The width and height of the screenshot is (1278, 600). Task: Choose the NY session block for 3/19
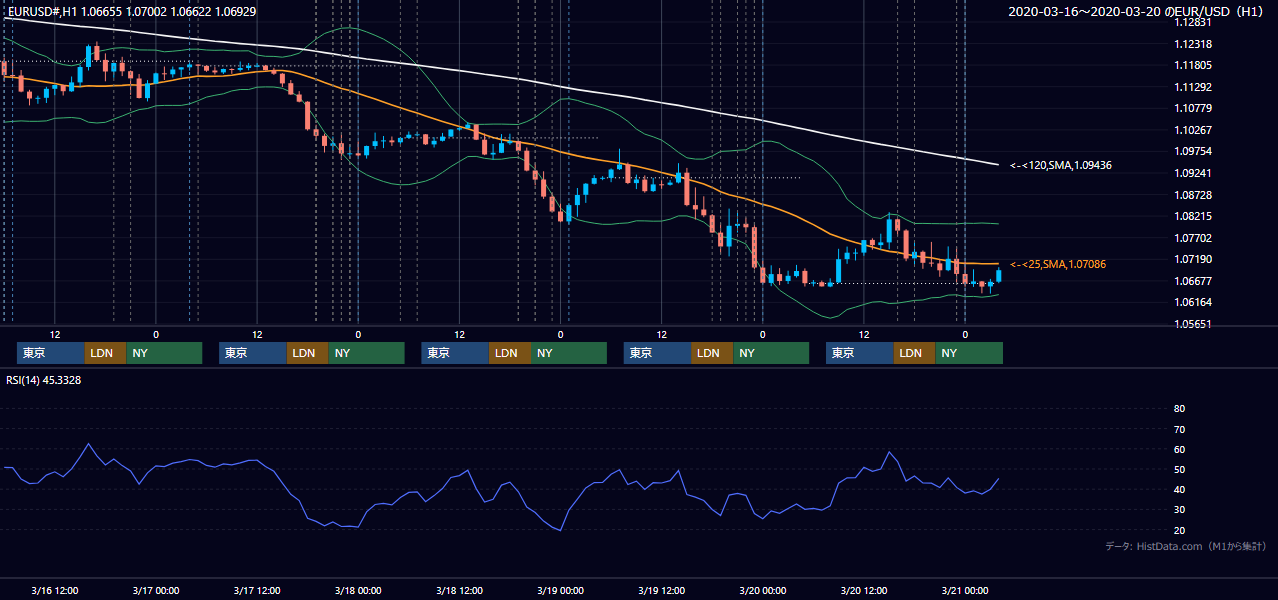tap(771, 353)
